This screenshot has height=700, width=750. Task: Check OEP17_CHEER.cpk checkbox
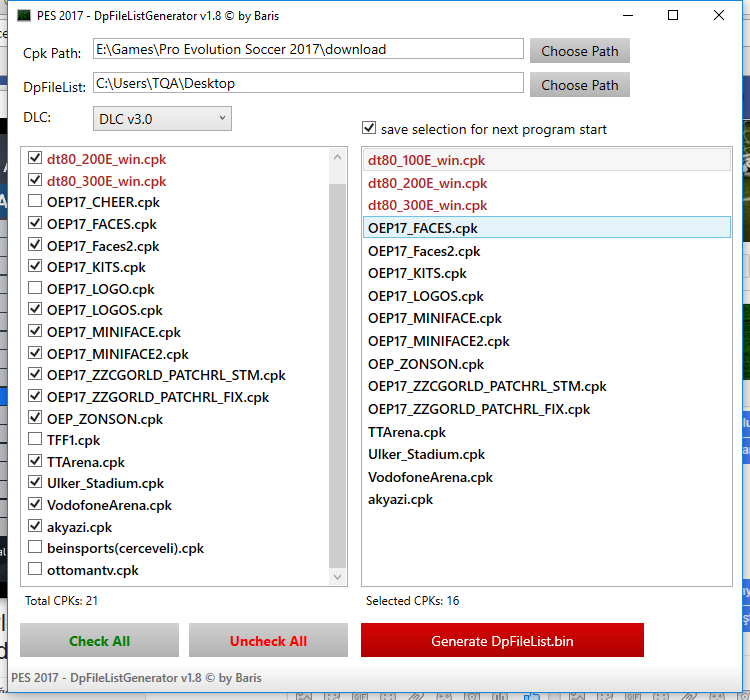(x=35, y=200)
